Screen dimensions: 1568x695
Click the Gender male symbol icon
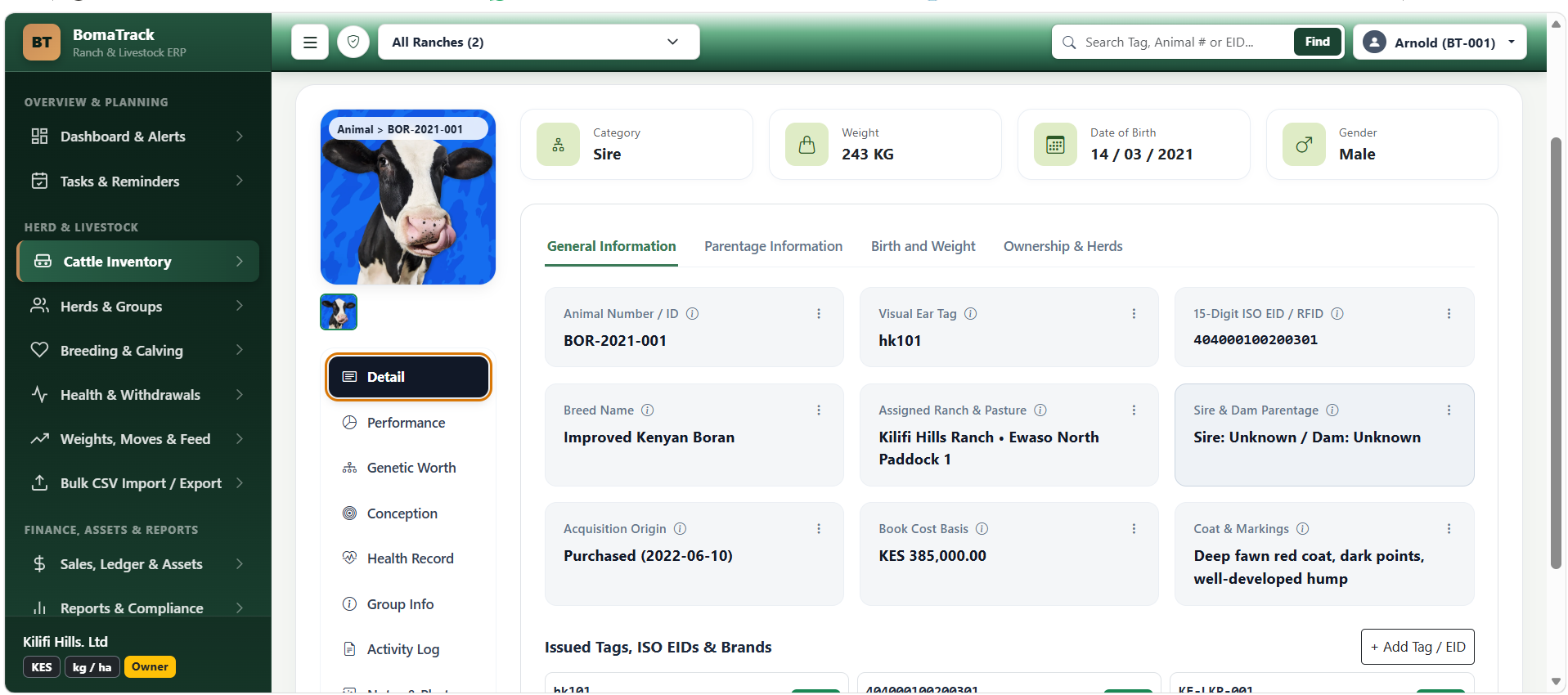pyautogui.click(x=1304, y=145)
